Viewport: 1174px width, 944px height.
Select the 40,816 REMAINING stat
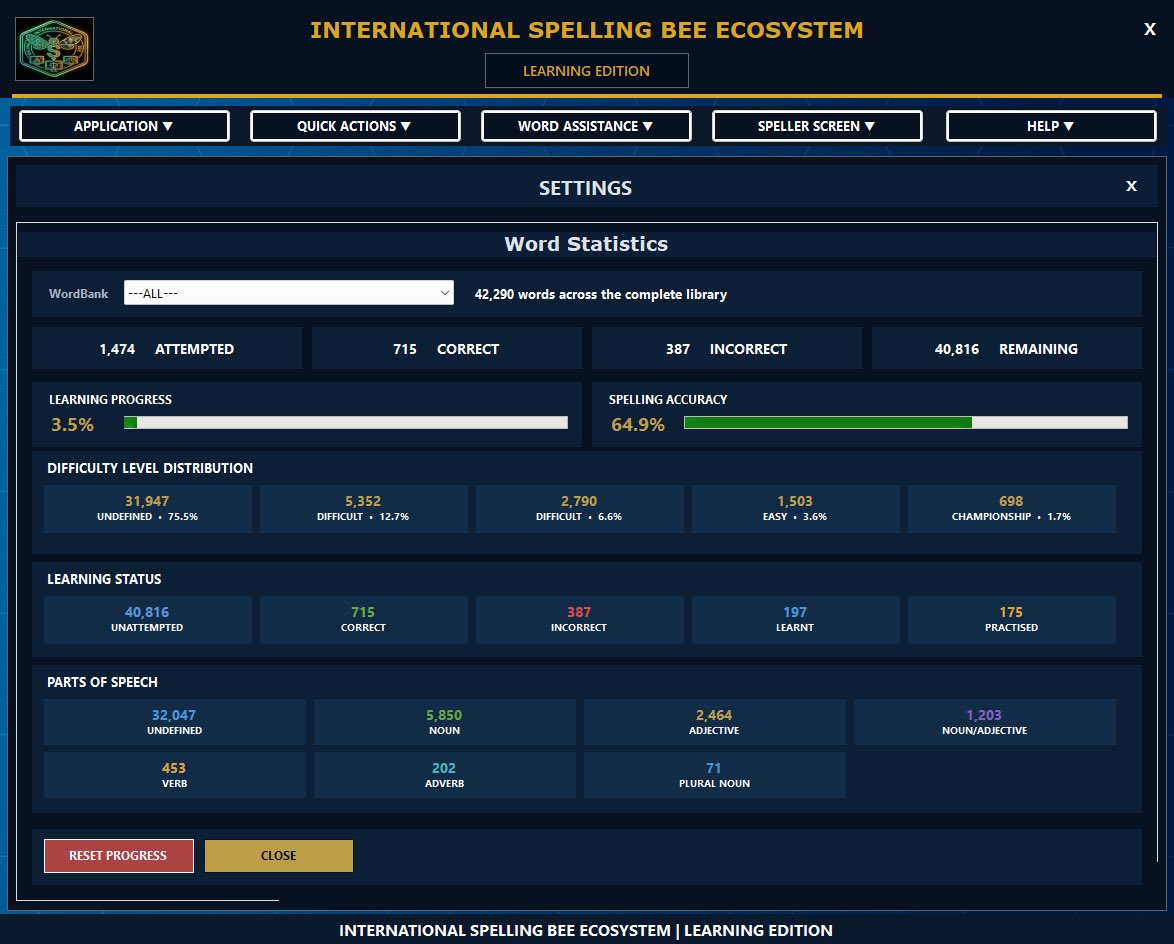1006,348
